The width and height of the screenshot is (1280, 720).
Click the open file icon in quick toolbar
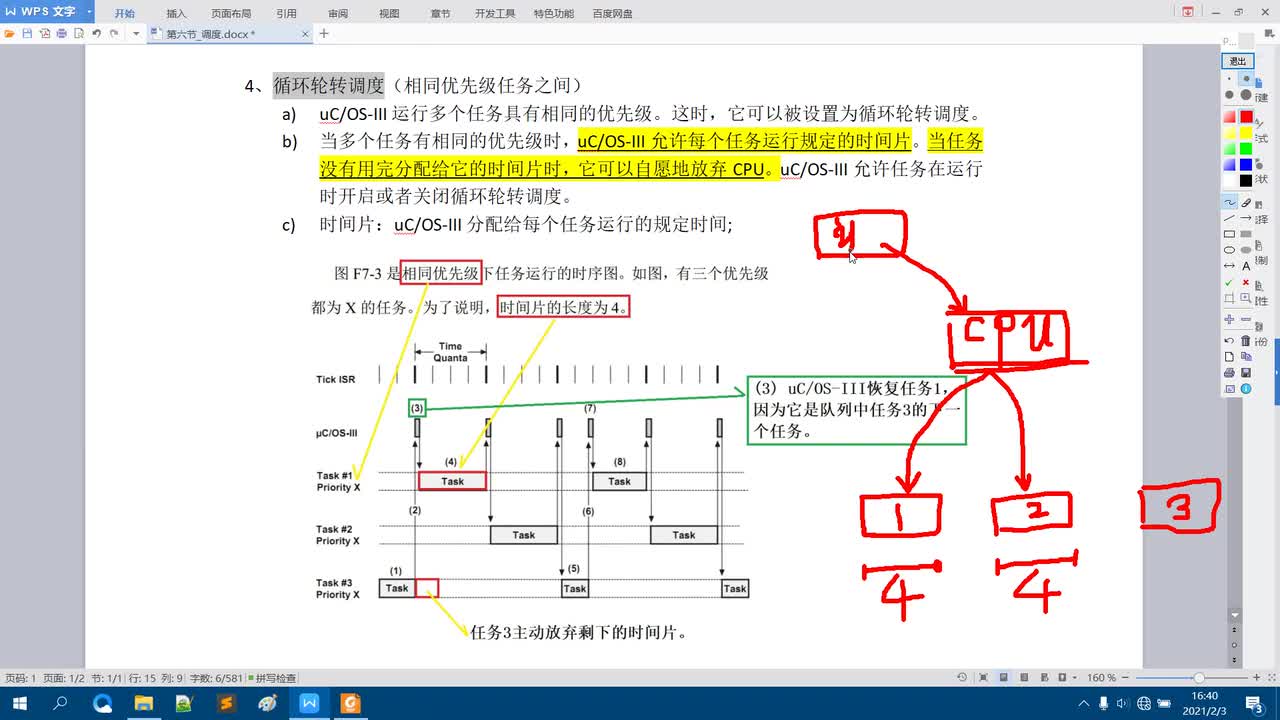click(x=10, y=33)
